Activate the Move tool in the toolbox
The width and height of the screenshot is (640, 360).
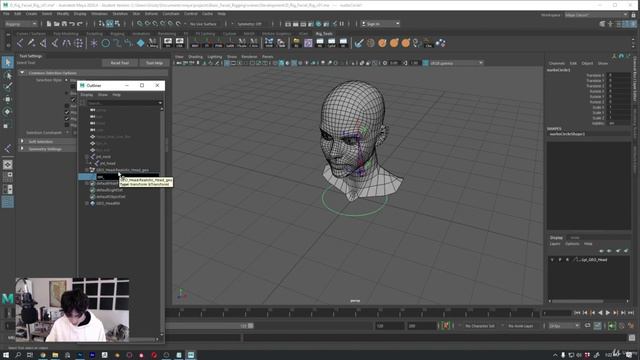coord(7,99)
